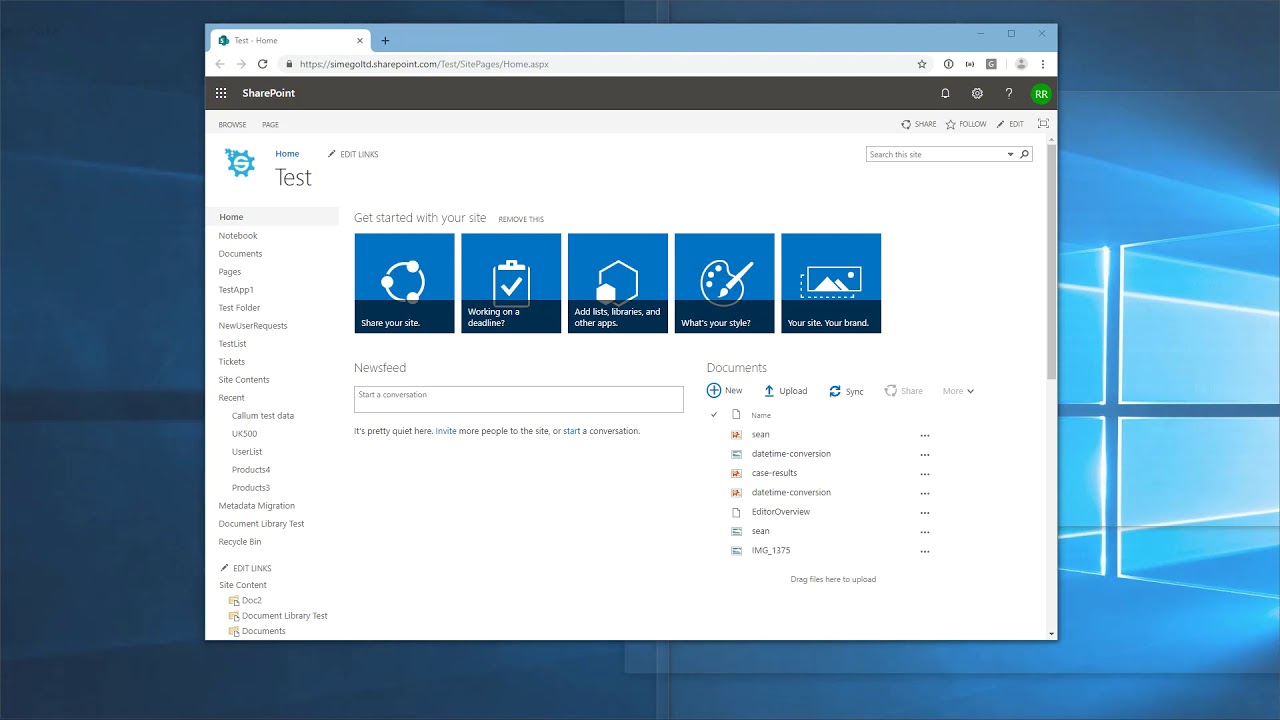The height and width of the screenshot is (720, 1280).
Task: Open case-results document
Action: pyautogui.click(x=774, y=473)
